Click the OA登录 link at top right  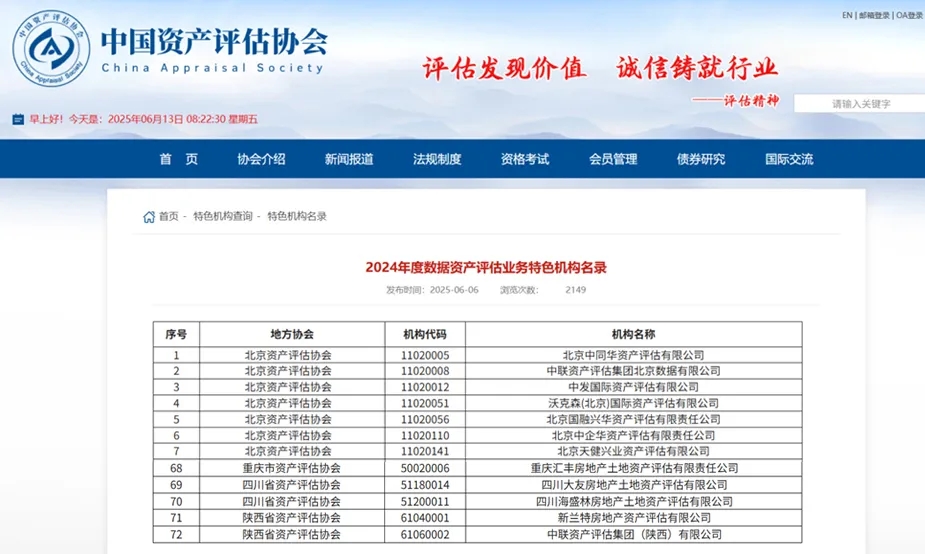tap(909, 15)
